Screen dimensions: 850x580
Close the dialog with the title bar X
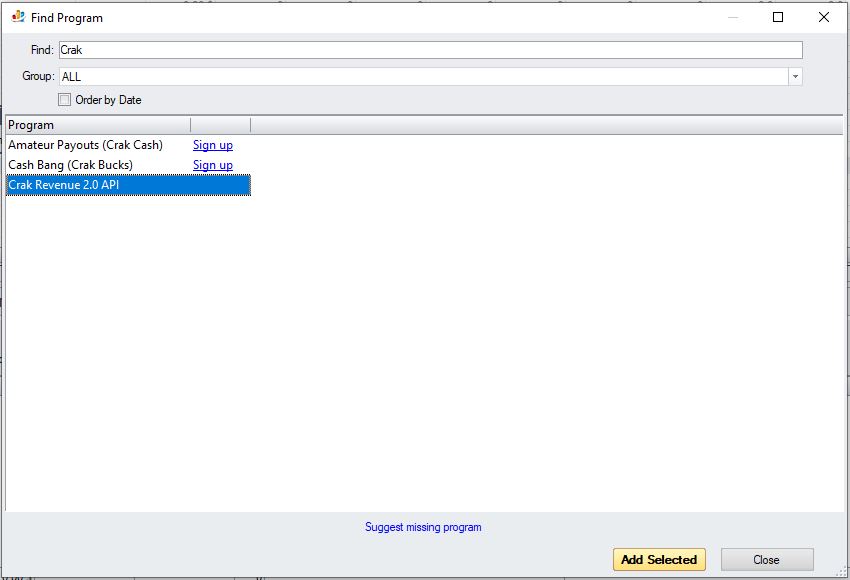(x=823, y=17)
